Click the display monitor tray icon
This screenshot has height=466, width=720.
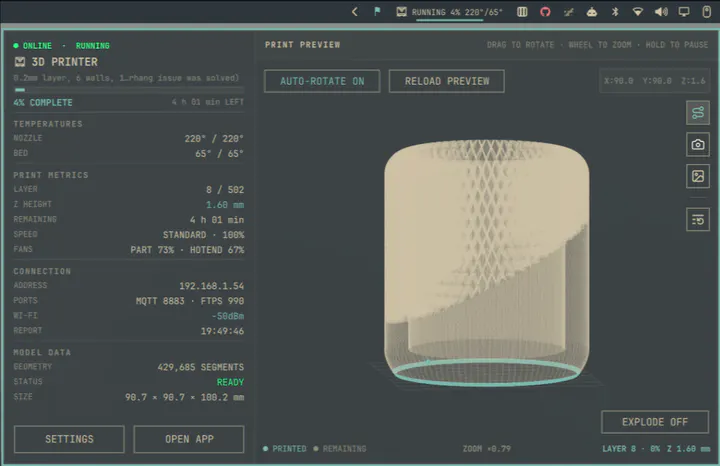[684, 12]
